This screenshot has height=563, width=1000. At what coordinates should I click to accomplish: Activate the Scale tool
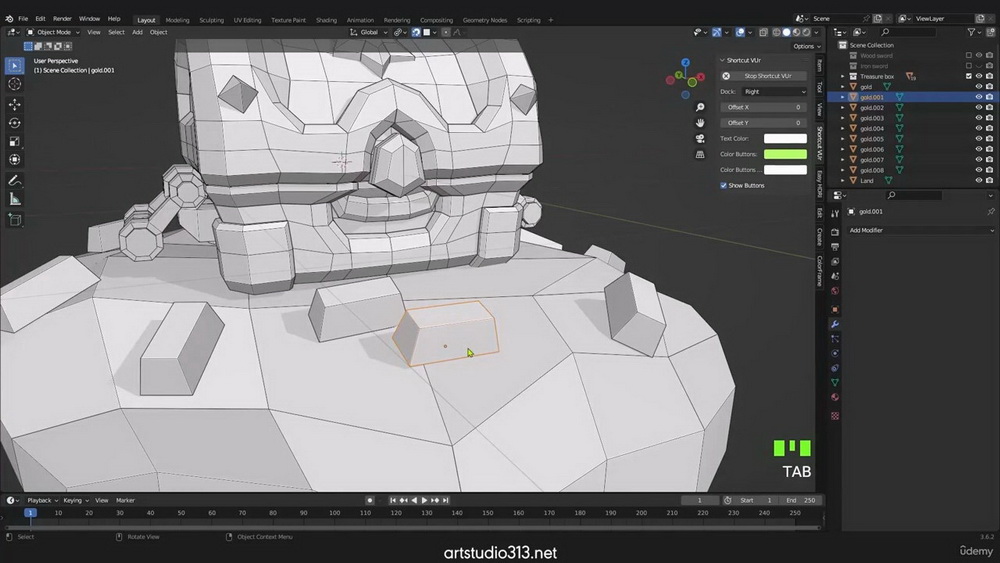tap(15, 141)
